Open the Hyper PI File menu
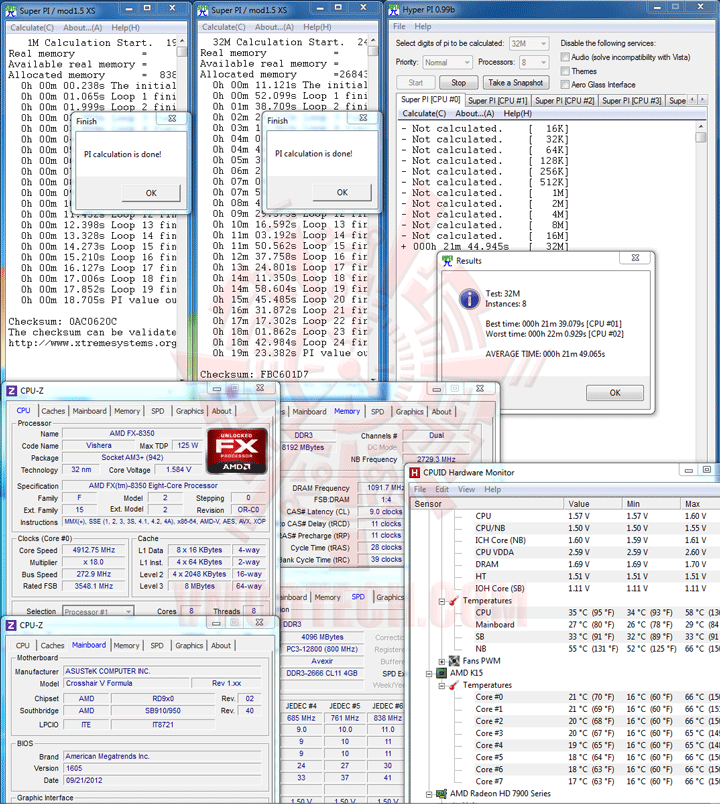The width and height of the screenshot is (720, 804). [399, 27]
